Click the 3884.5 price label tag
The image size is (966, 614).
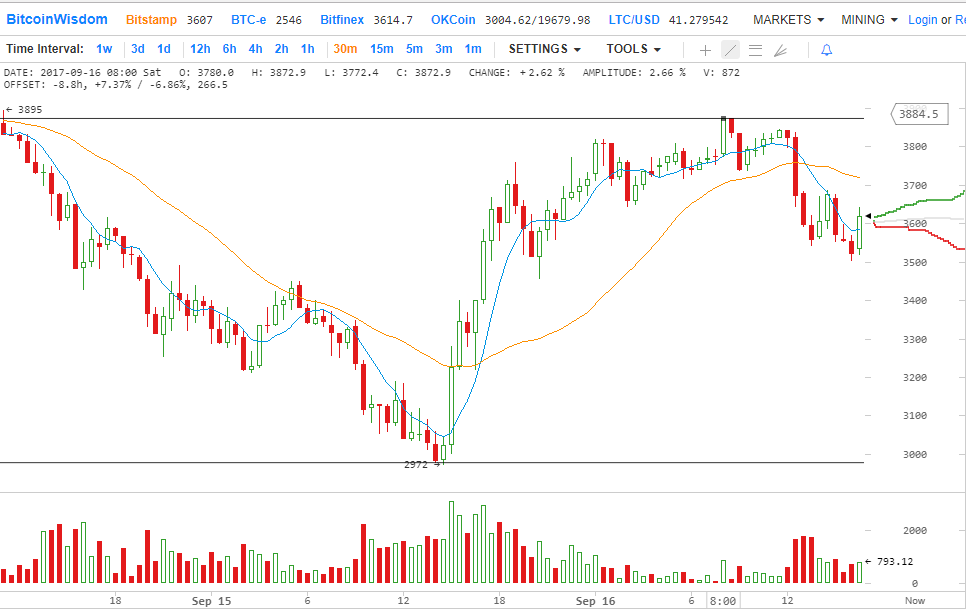tap(917, 115)
